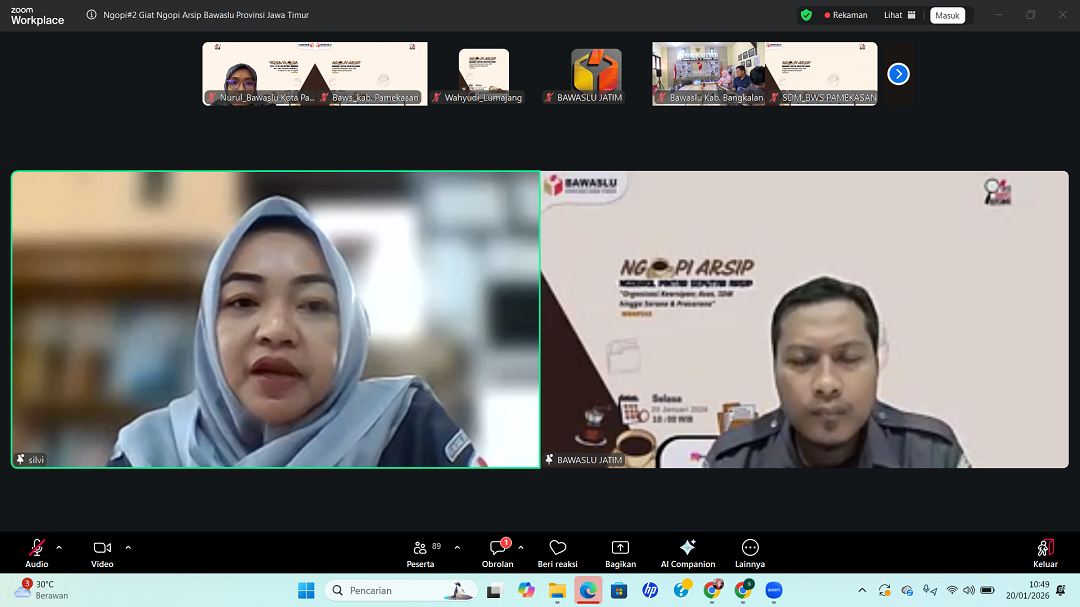Open Microsoft Store from the taskbar
1080x607 pixels.
619,590
